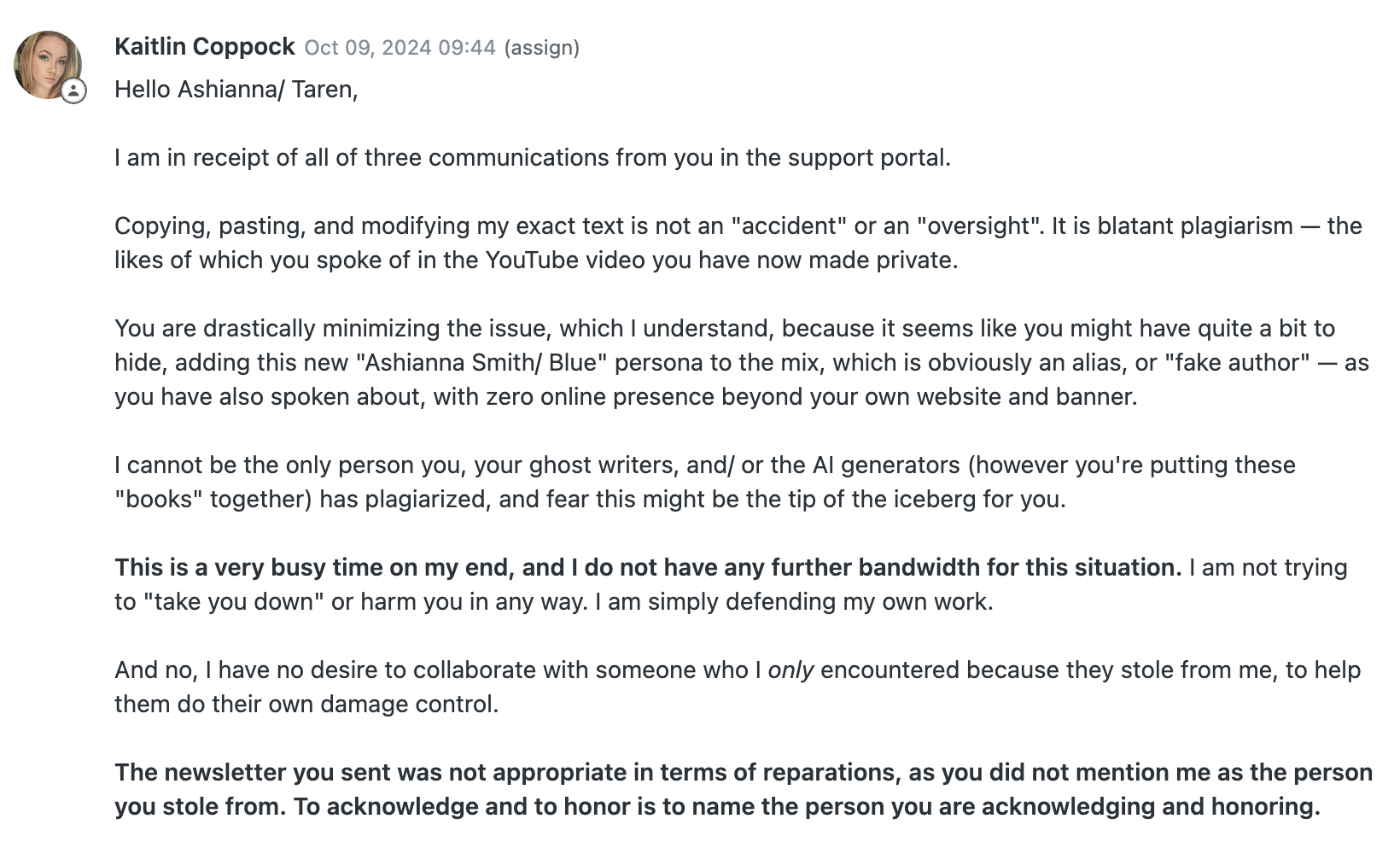The width and height of the screenshot is (1400, 854).
Task: Click the (assign) link
Action: click(x=542, y=48)
